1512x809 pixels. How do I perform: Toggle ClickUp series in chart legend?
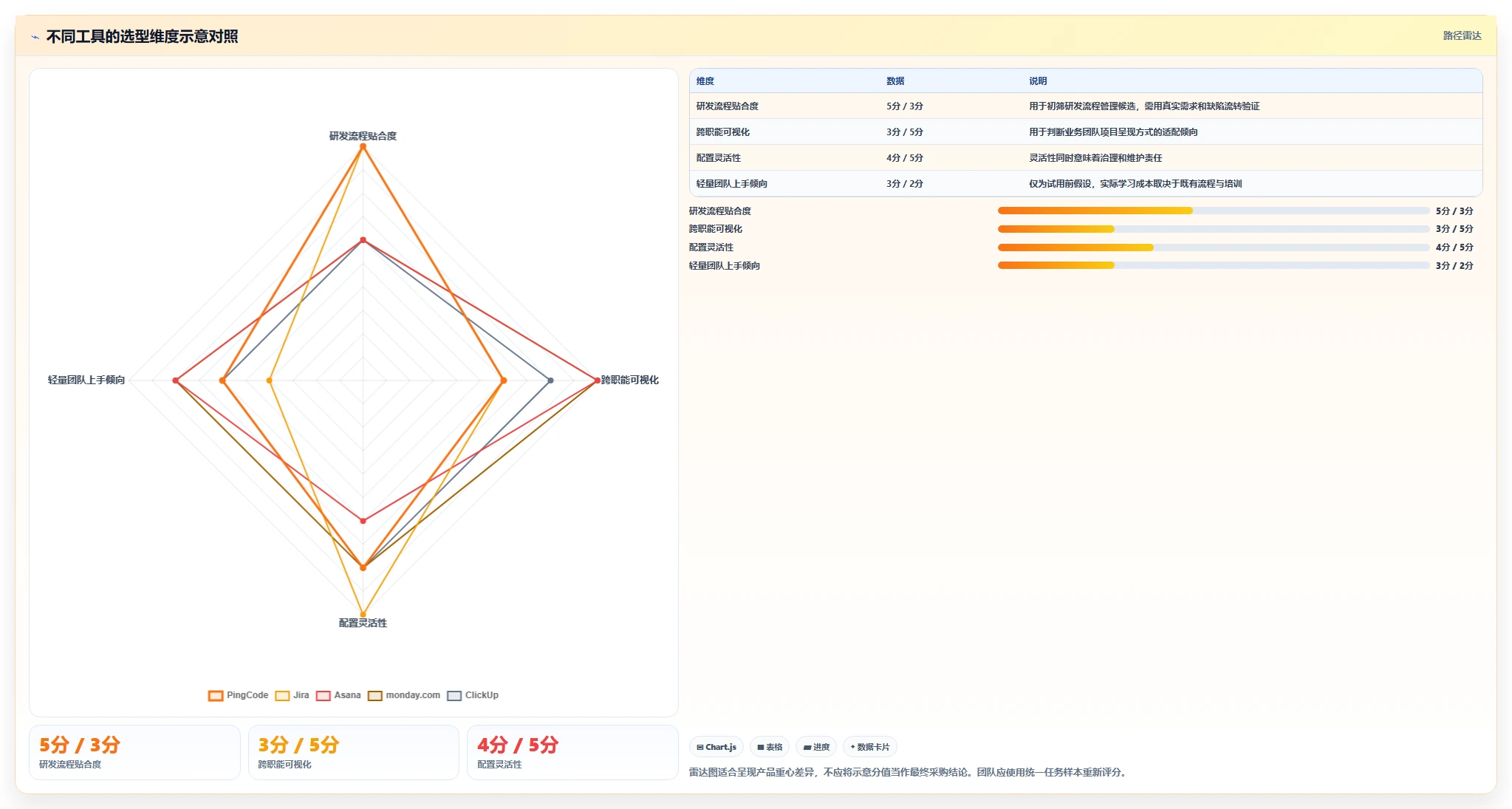(x=473, y=695)
